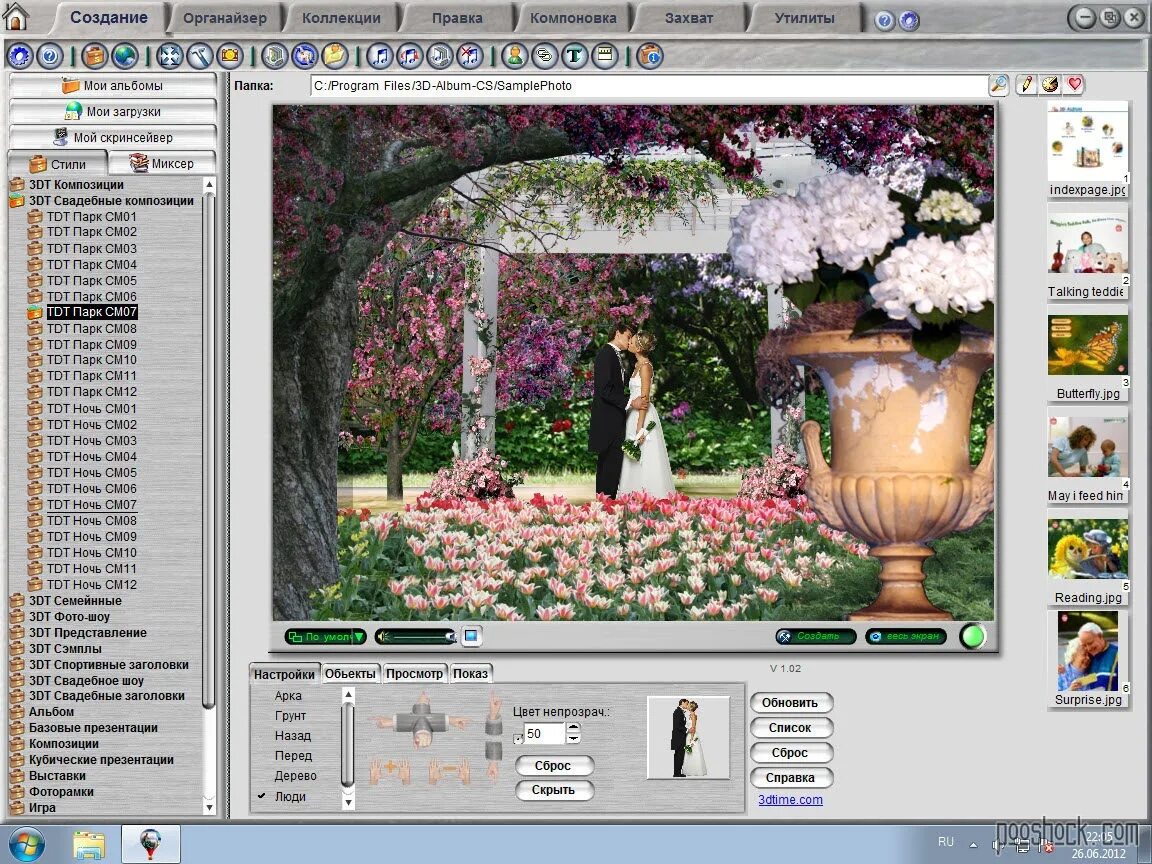Click the Список button
Image resolution: width=1152 pixels, height=864 pixels.
(790, 728)
